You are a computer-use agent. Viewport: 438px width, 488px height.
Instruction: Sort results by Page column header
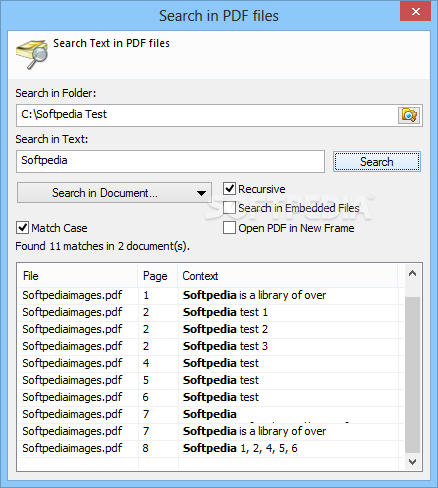[x=158, y=276]
